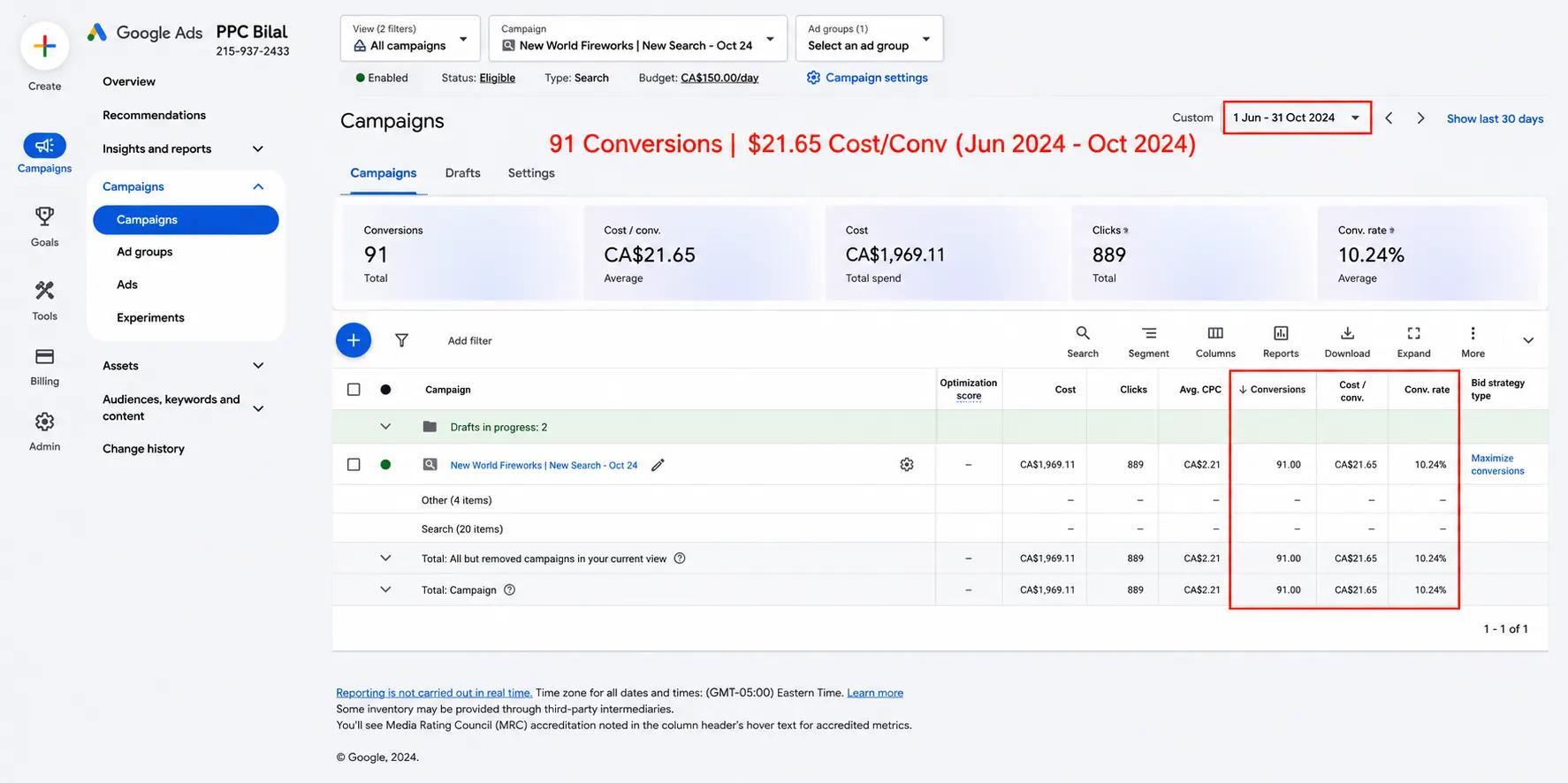1568x783 pixels.
Task: Click the Google Ads logo
Action: (144, 33)
